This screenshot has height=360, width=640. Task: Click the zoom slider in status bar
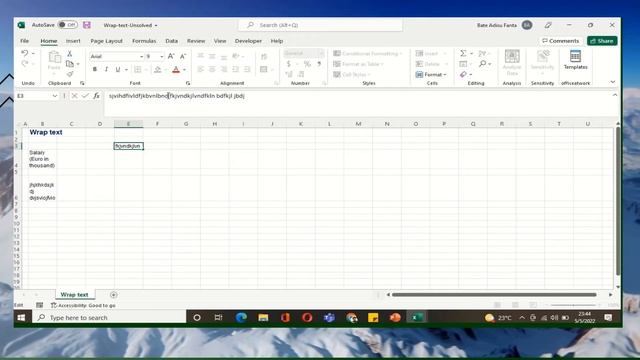573,305
